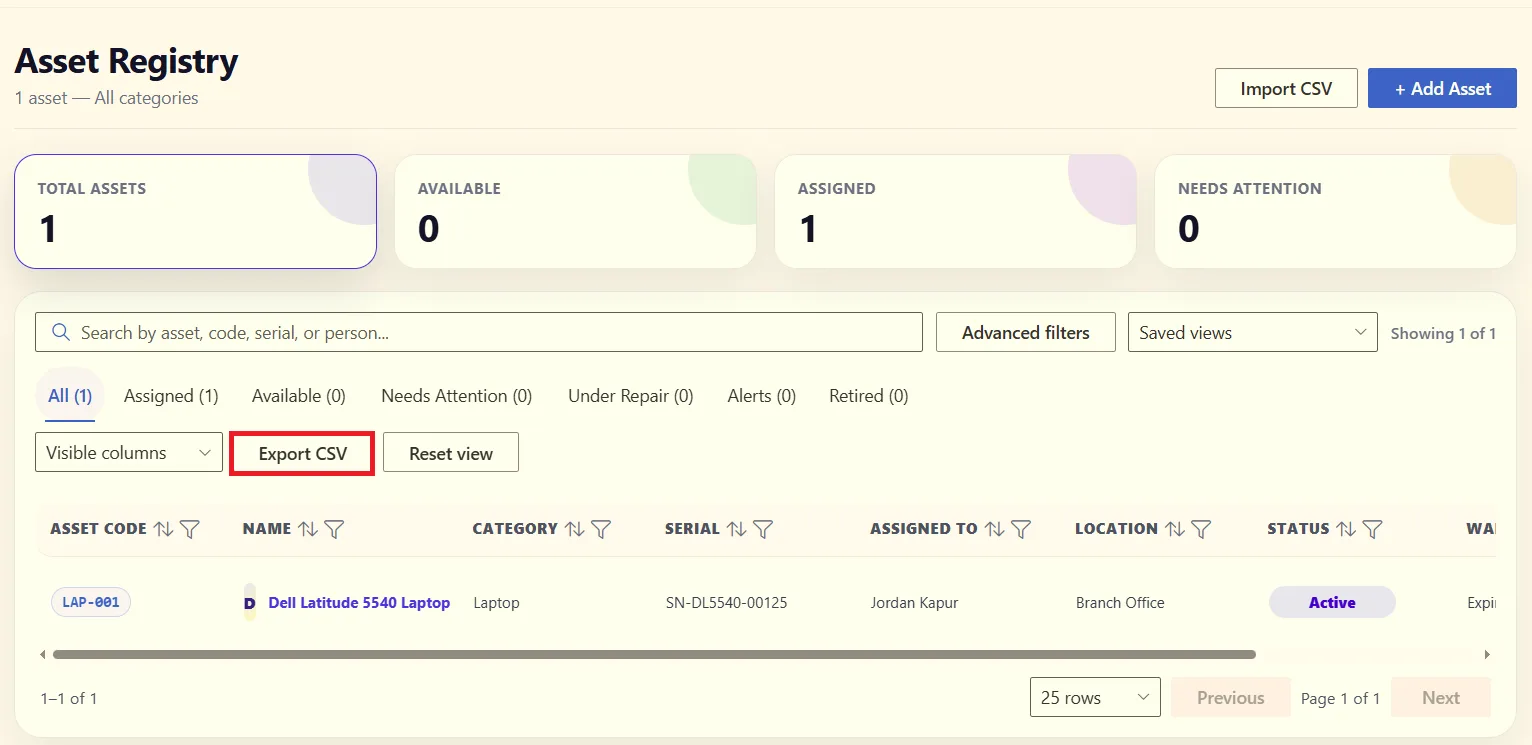Open Advanced filters
The width and height of the screenshot is (1532, 745).
[1026, 333]
